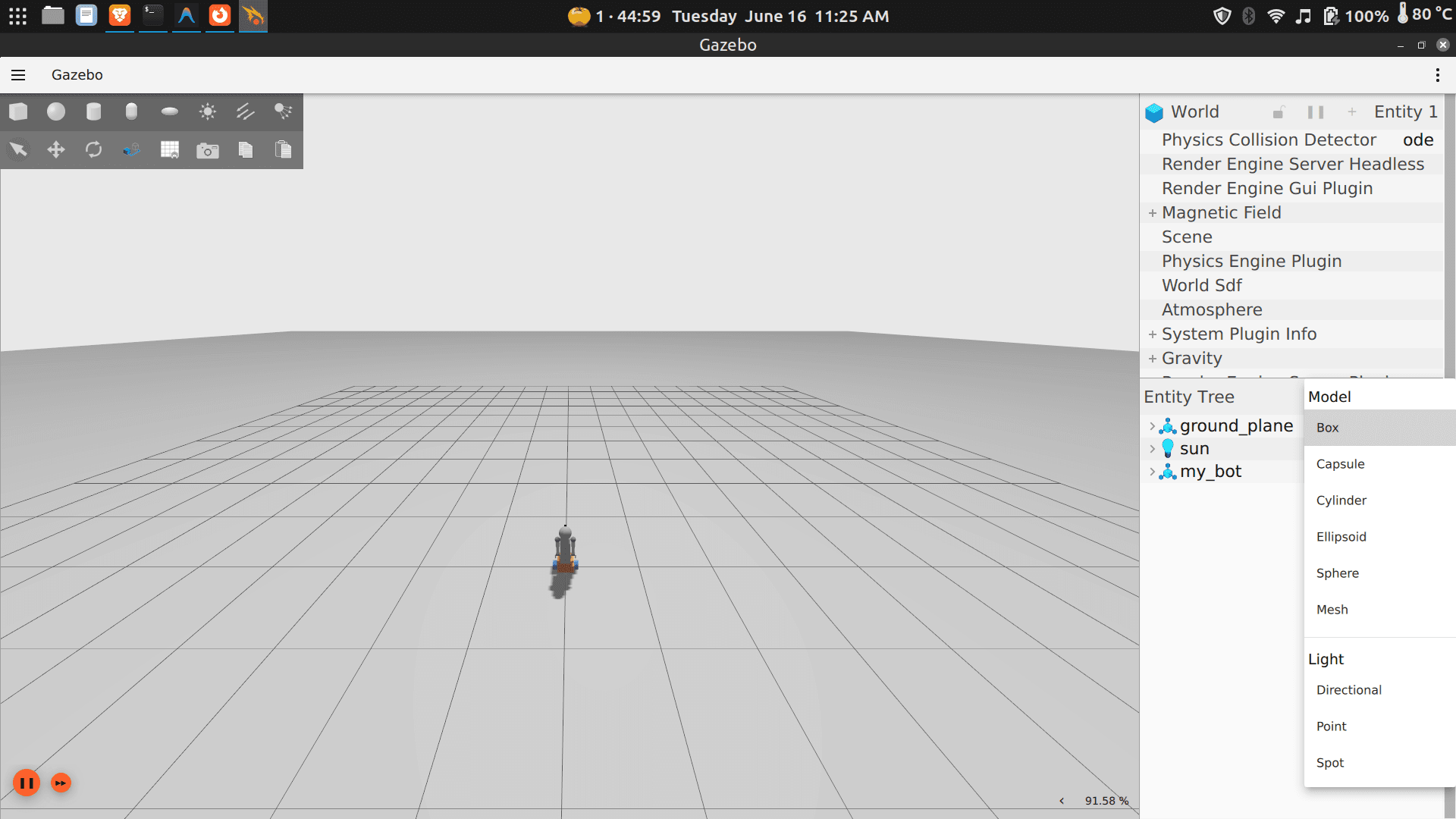Open the Activities app grid icon
Image resolution: width=1456 pixels, height=819 pixels.
tap(18, 16)
